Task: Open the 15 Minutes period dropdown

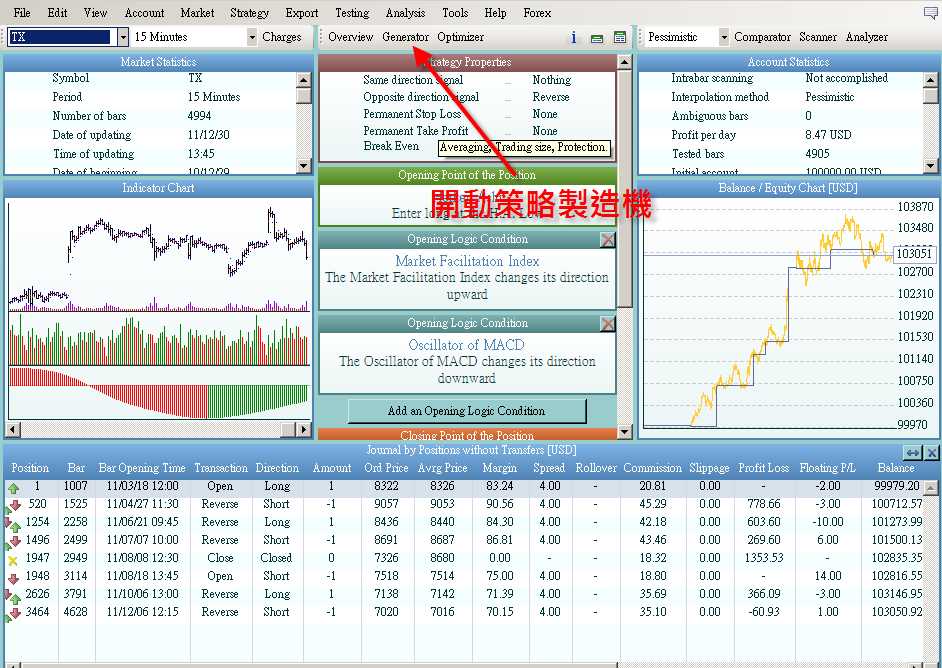Action: [x=252, y=37]
